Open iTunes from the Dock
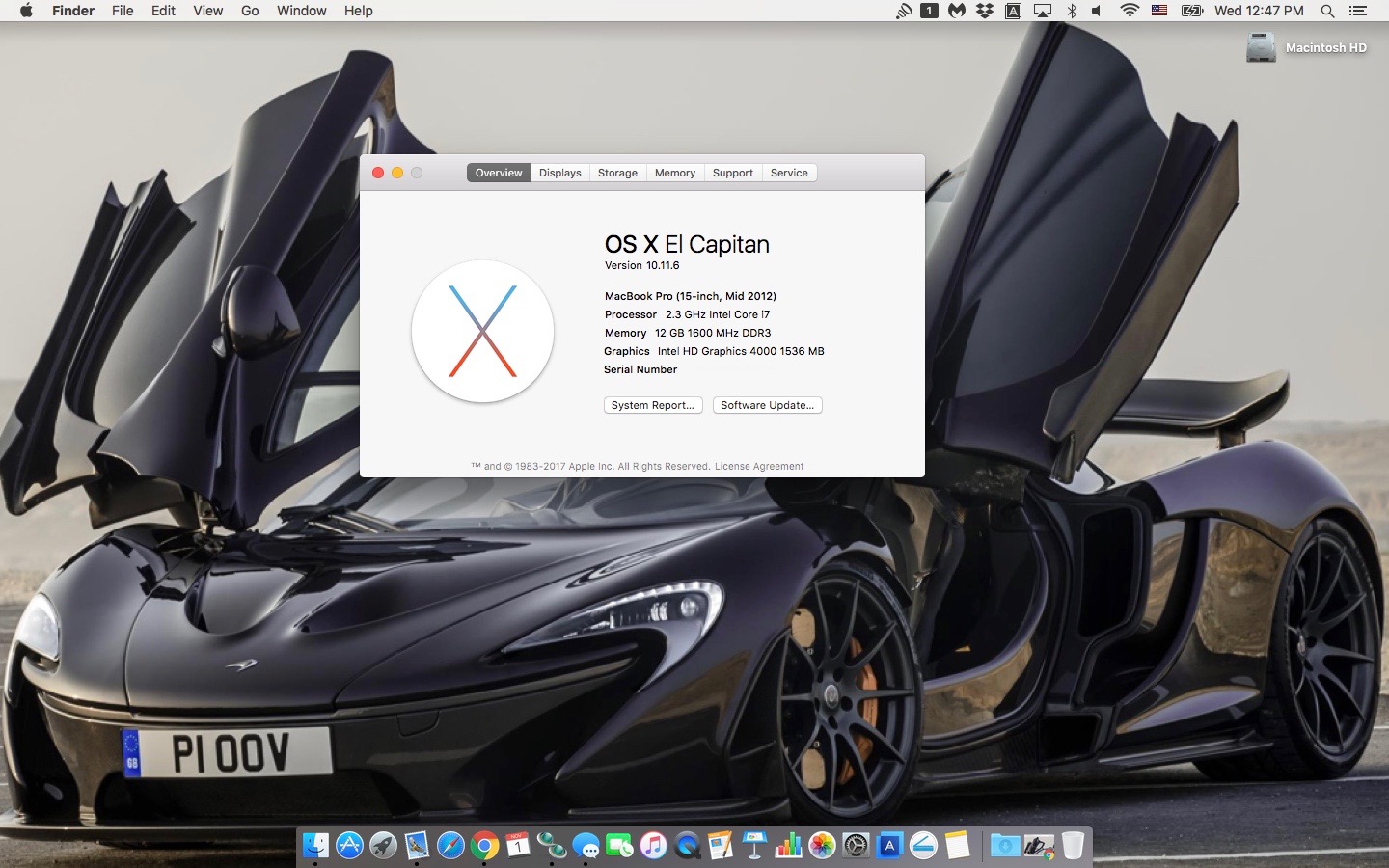 pos(653,846)
